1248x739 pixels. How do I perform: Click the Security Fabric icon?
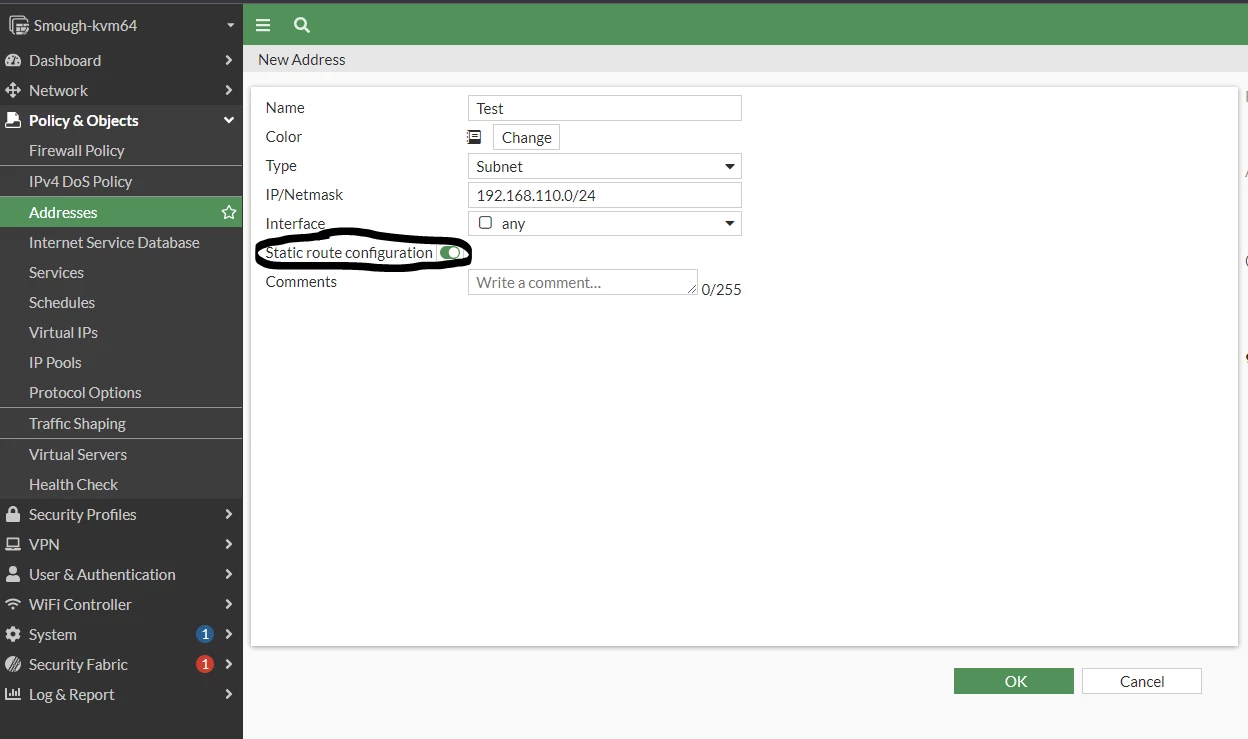coord(13,664)
